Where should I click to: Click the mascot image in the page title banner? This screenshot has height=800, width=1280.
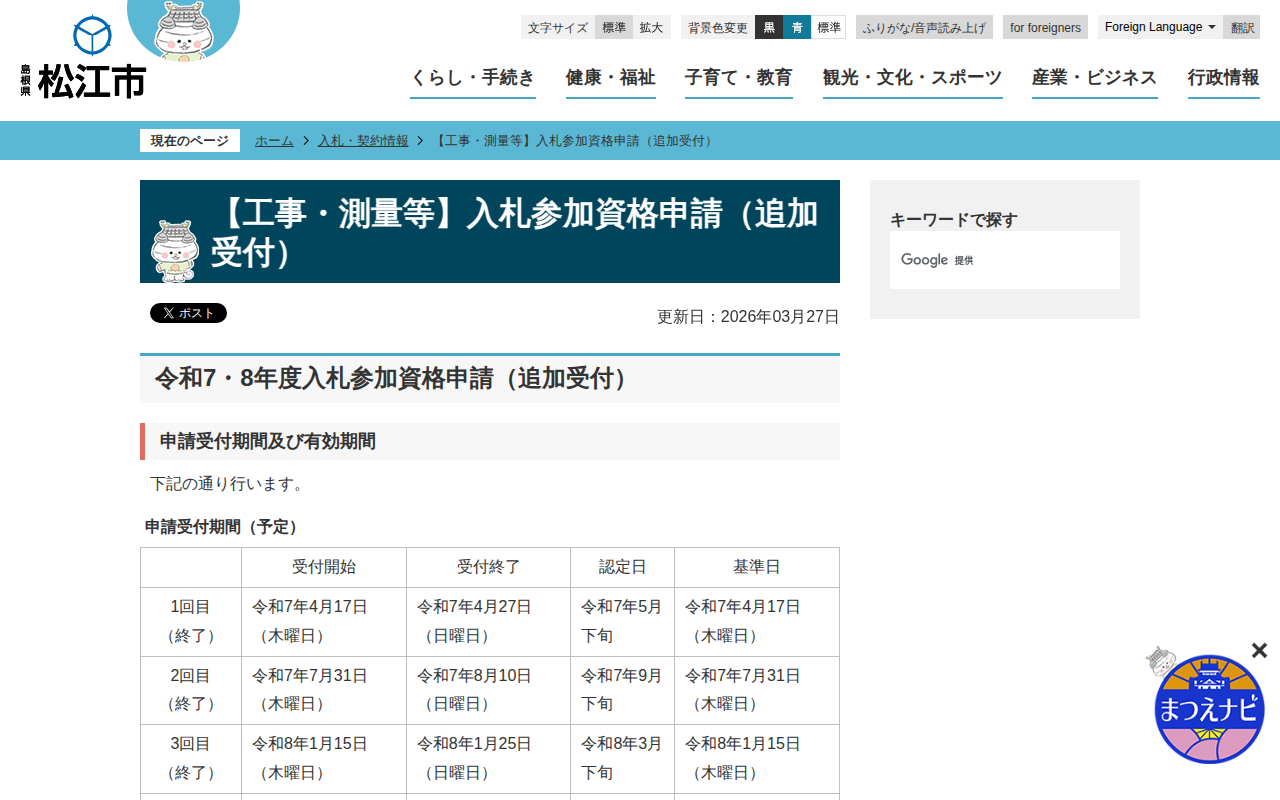(175, 250)
